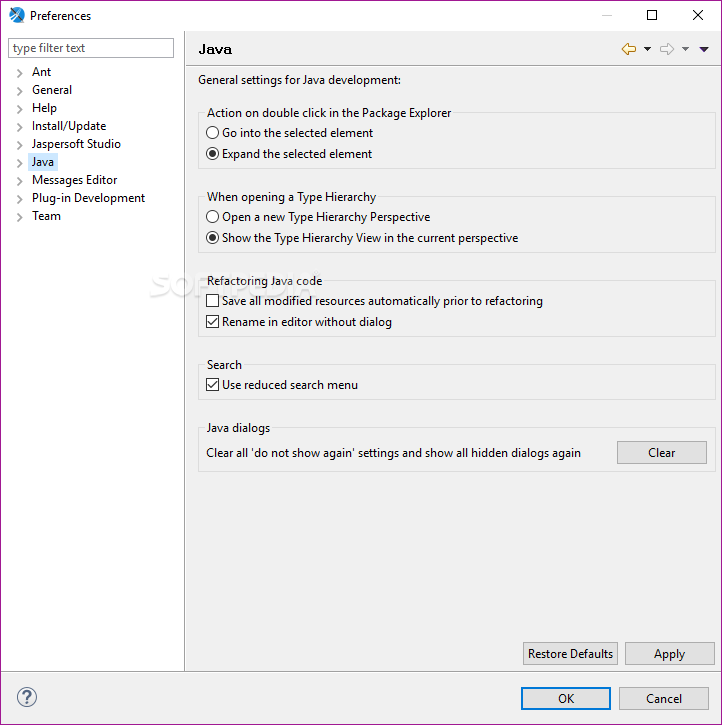
Task: Select the Messages Editor category
Action: click(74, 180)
